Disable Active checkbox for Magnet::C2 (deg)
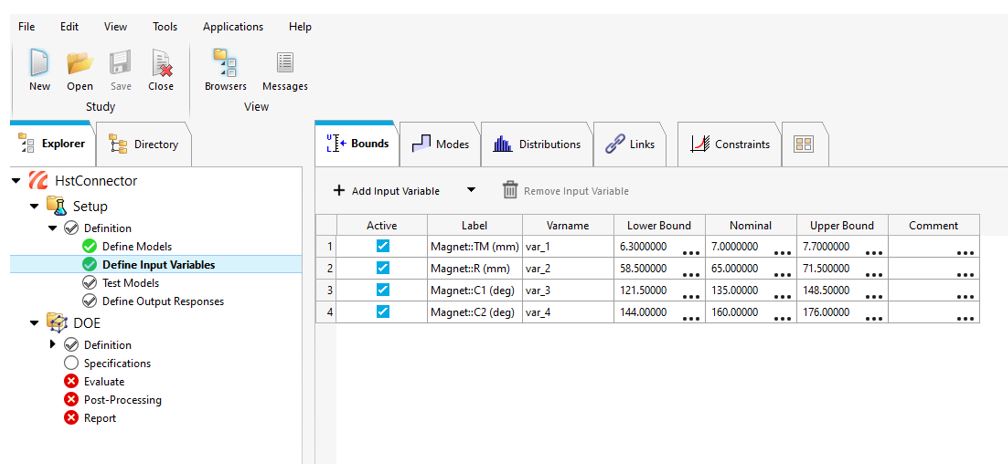Image resolution: width=1008 pixels, height=464 pixels. point(382,312)
